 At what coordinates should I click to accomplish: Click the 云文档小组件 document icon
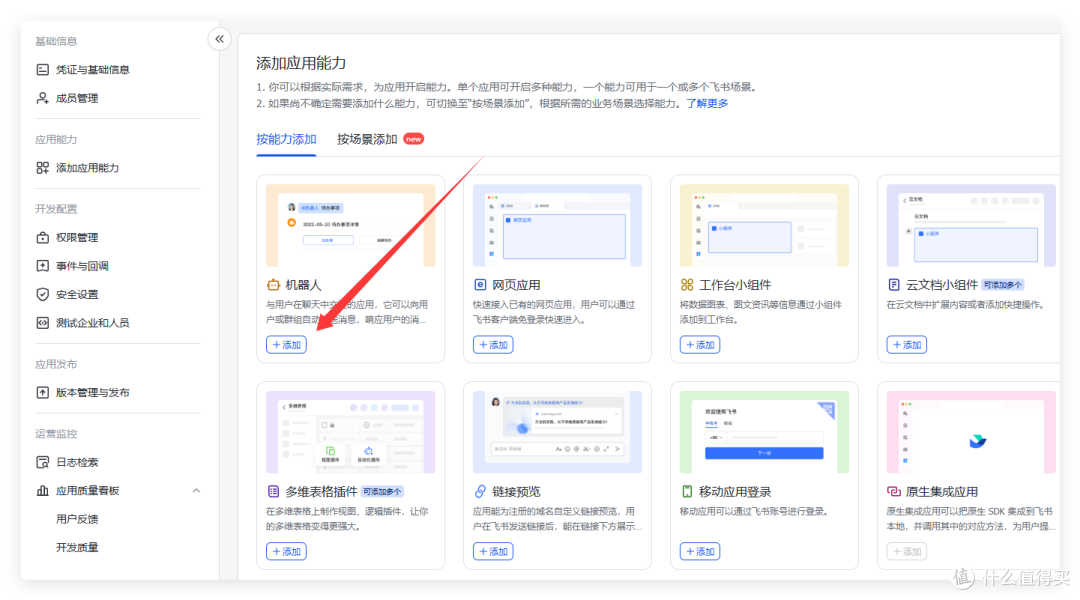tap(894, 285)
